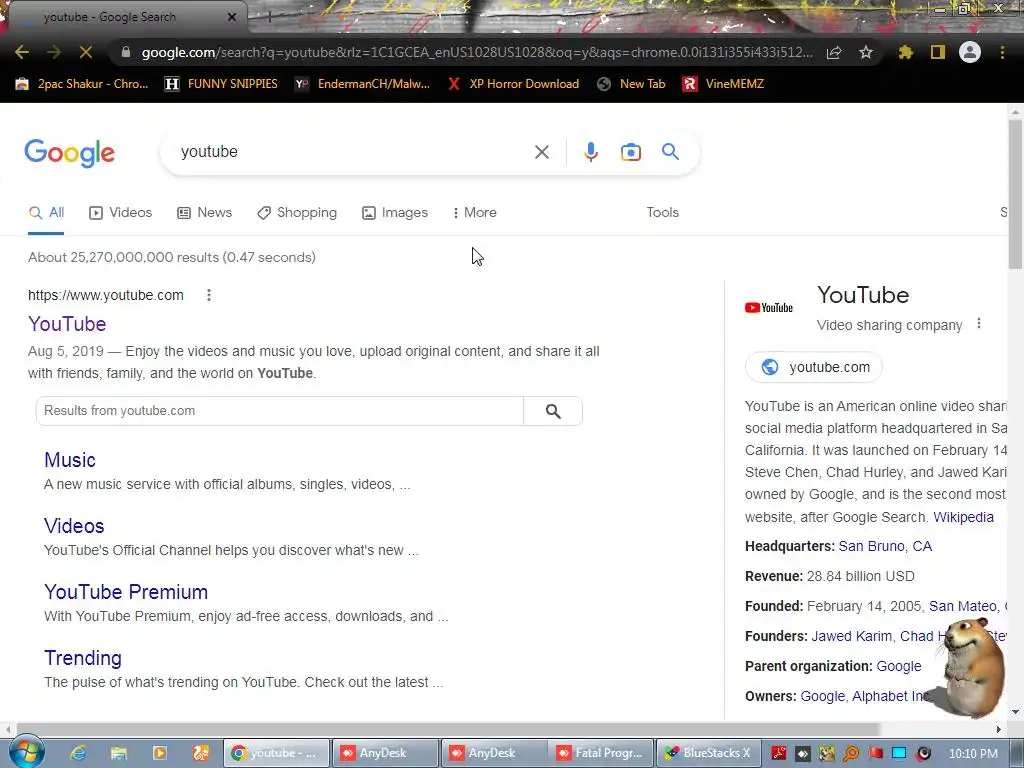Open the share-page icon in address bar

[834, 52]
